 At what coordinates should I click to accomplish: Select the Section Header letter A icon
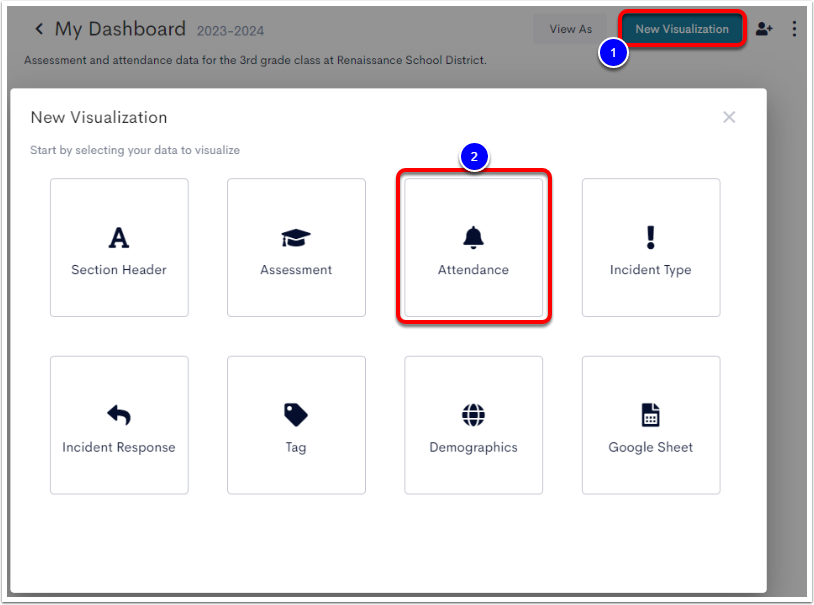tap(119, 238)
